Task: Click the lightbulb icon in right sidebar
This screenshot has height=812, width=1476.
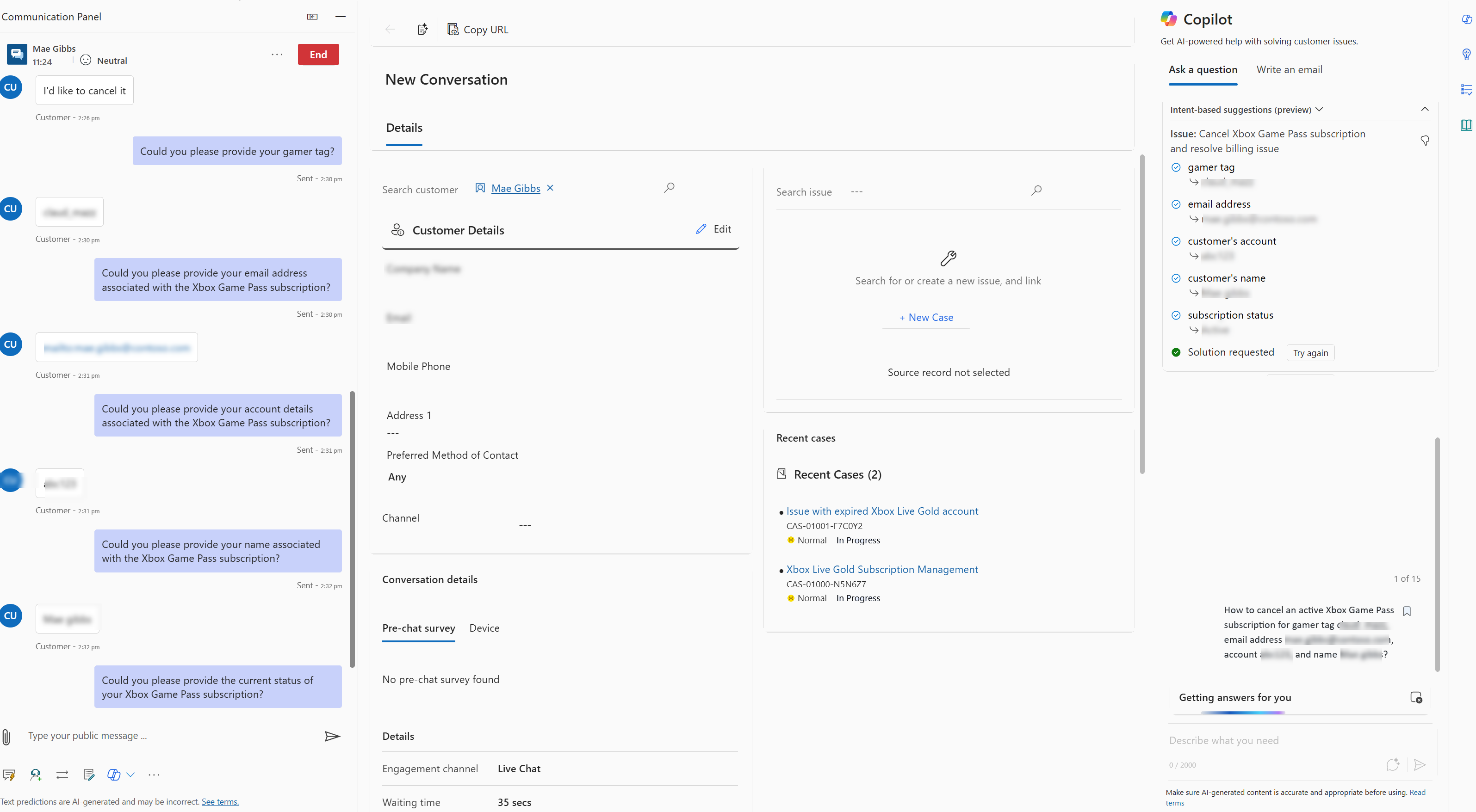Action: pos(1466,55)
